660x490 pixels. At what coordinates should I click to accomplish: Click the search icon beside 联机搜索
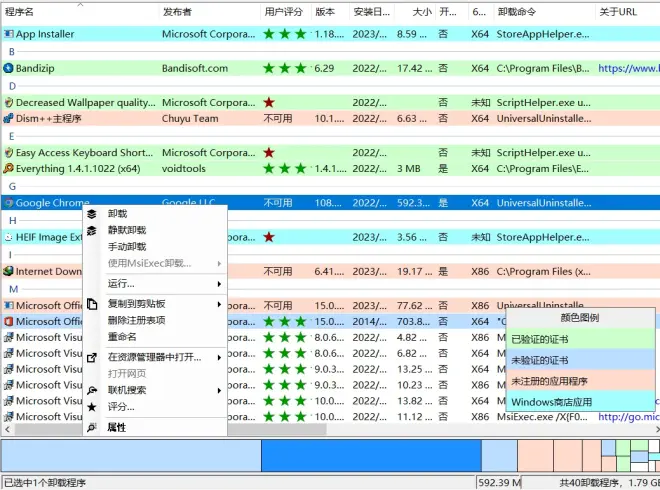pyautogui.click(x=92, y=390)
